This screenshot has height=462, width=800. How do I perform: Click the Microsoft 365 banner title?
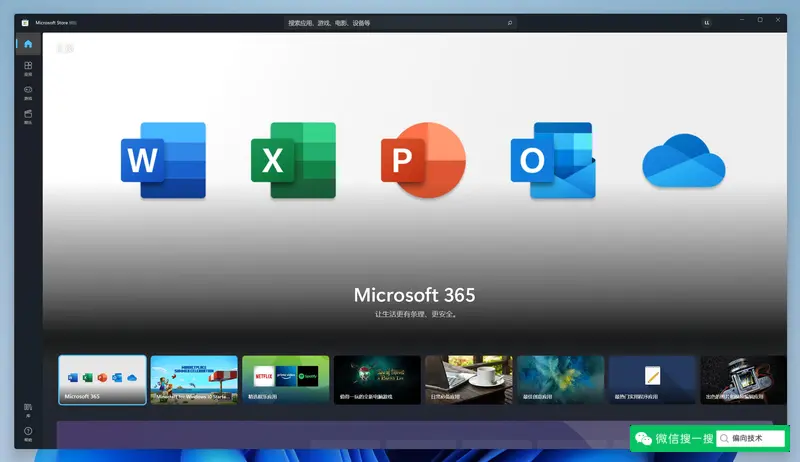point(414,295)
